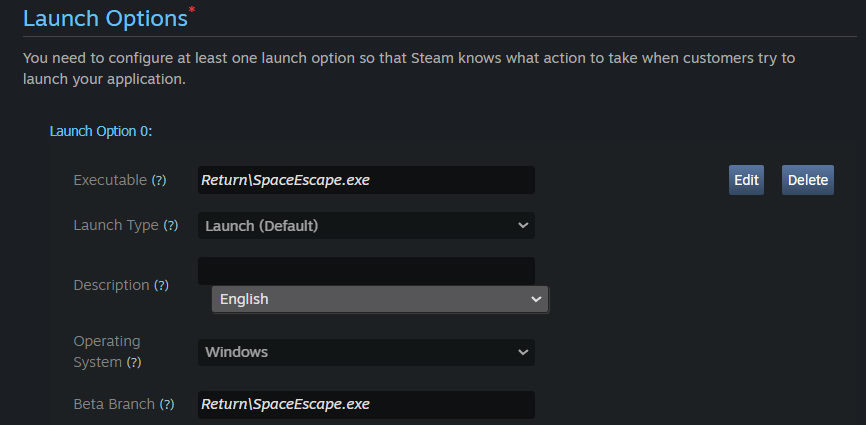
Task: Click the help (?) icon next to Executable
Action: pyautogui.click(x=159, y=180)
